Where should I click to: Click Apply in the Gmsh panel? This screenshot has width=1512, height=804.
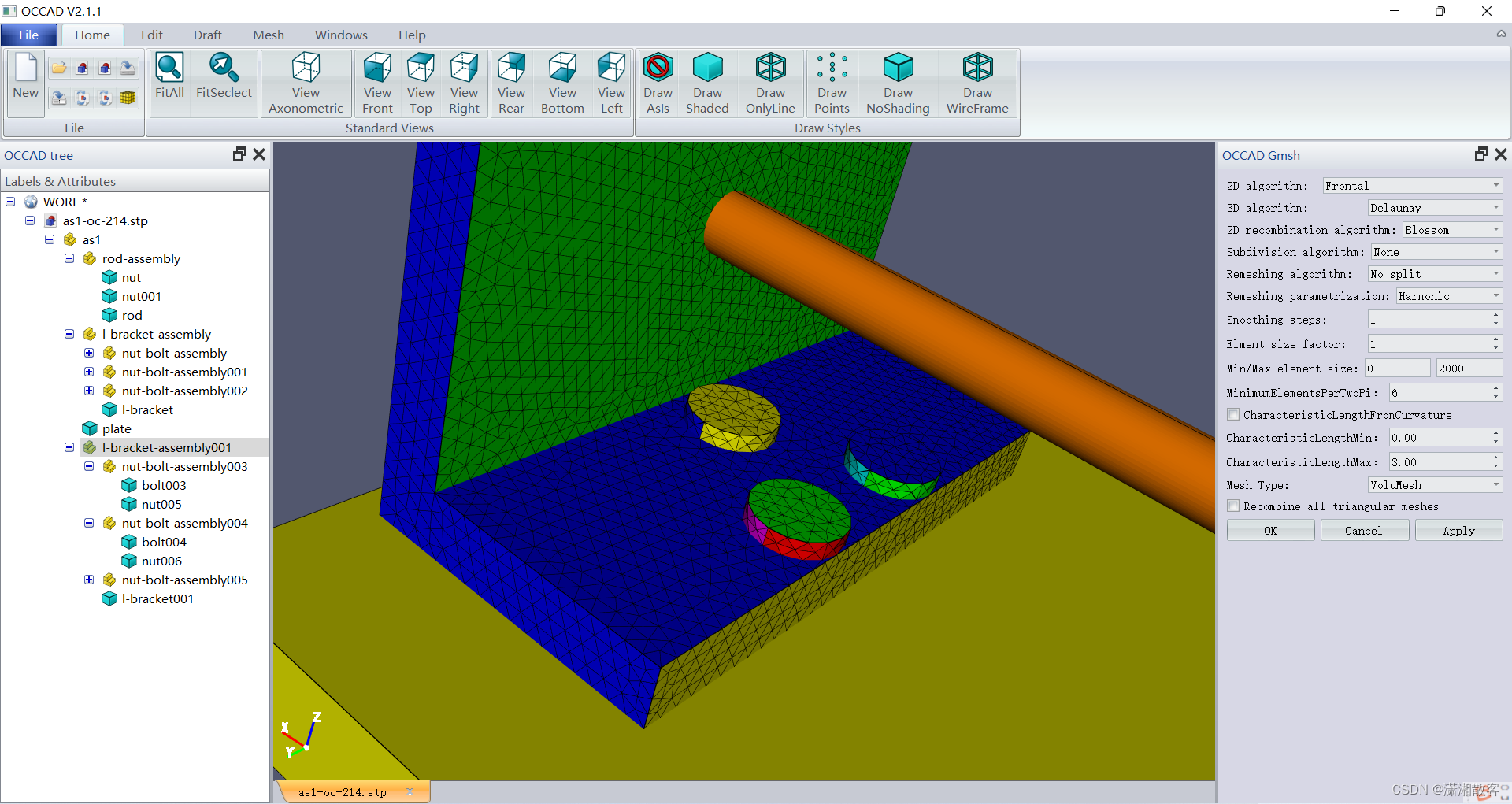[1458, 531]
